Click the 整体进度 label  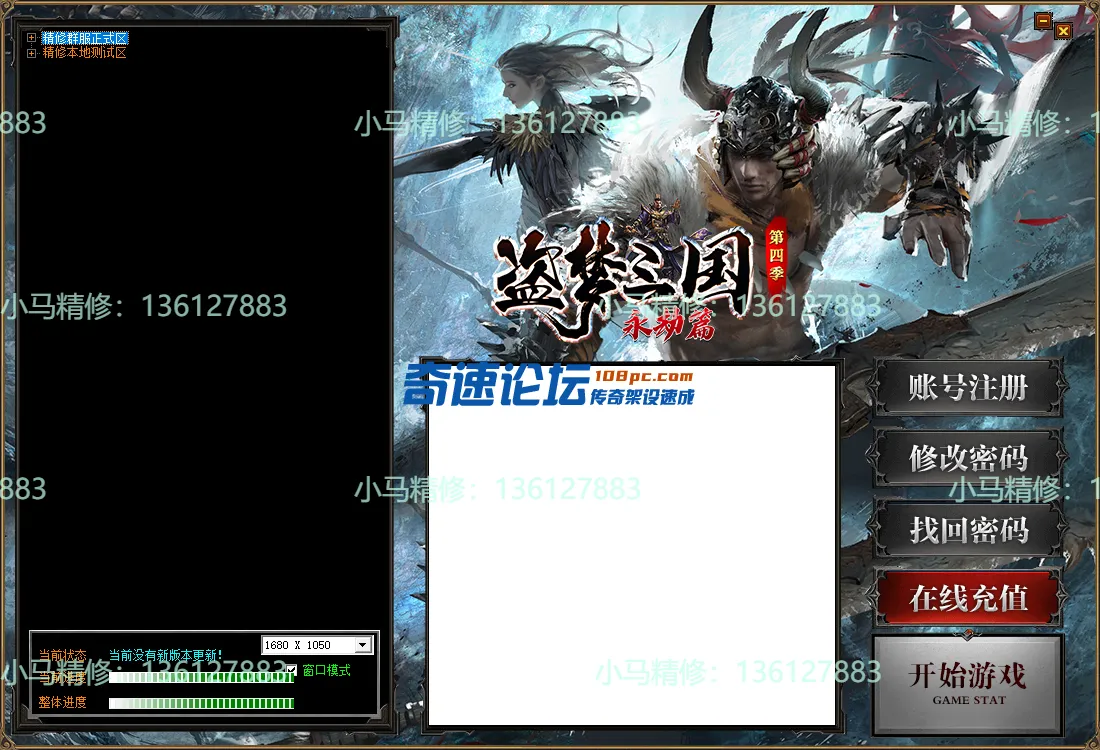(x=62, y=702)
